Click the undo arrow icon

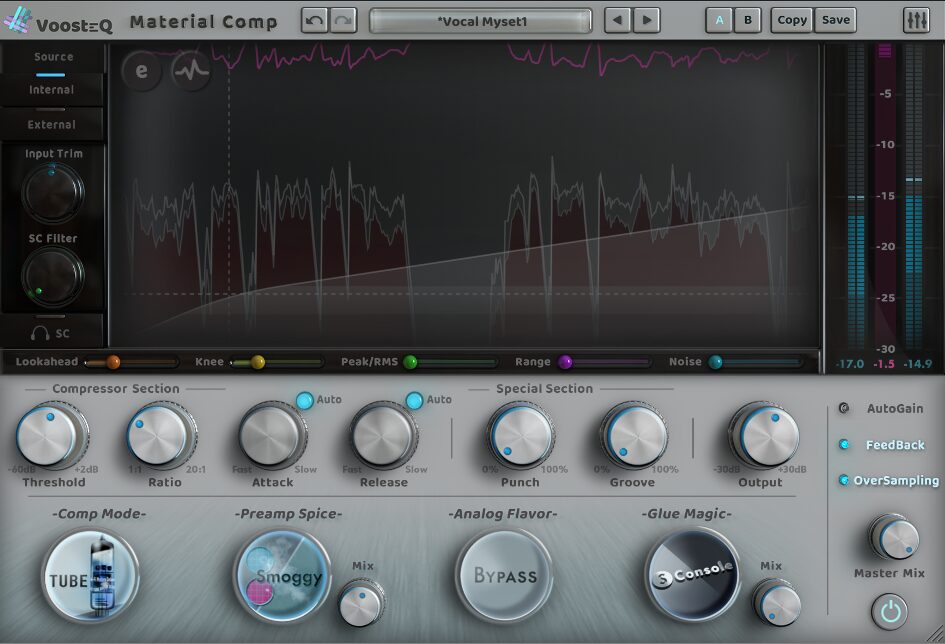tap(314, 20)
